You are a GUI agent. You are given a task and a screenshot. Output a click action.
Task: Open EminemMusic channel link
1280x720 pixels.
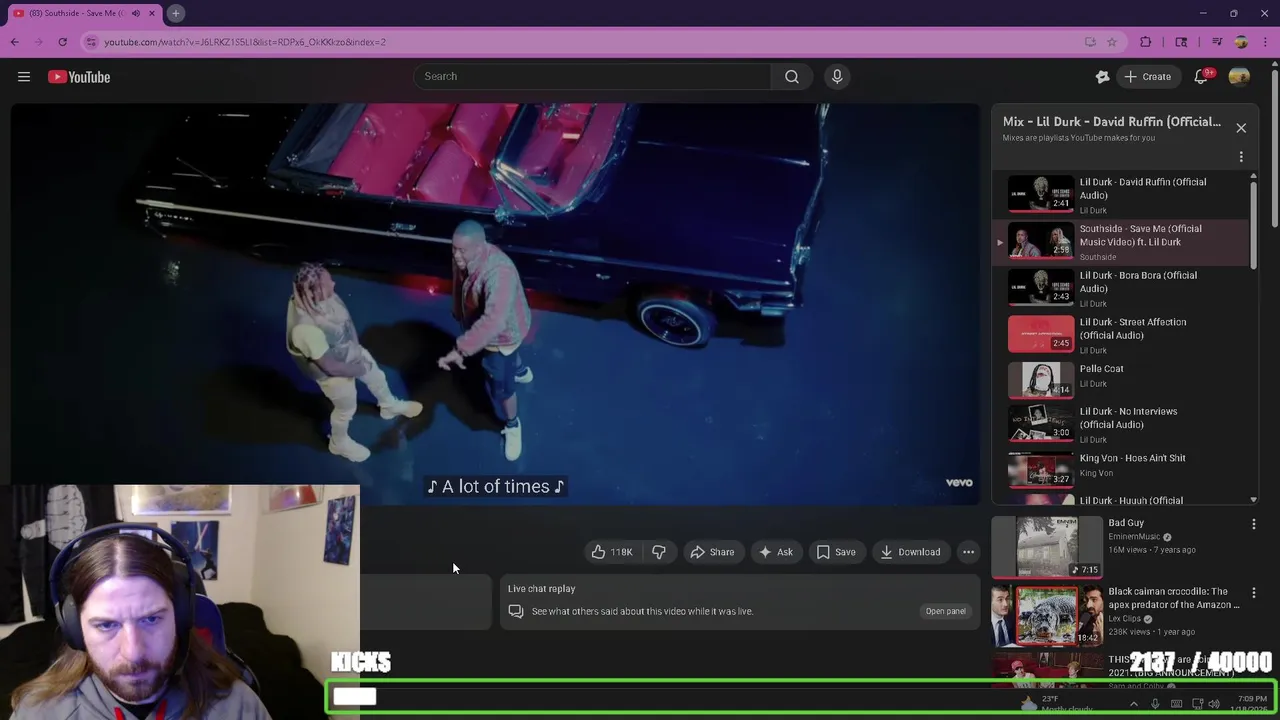[1135, 537]
